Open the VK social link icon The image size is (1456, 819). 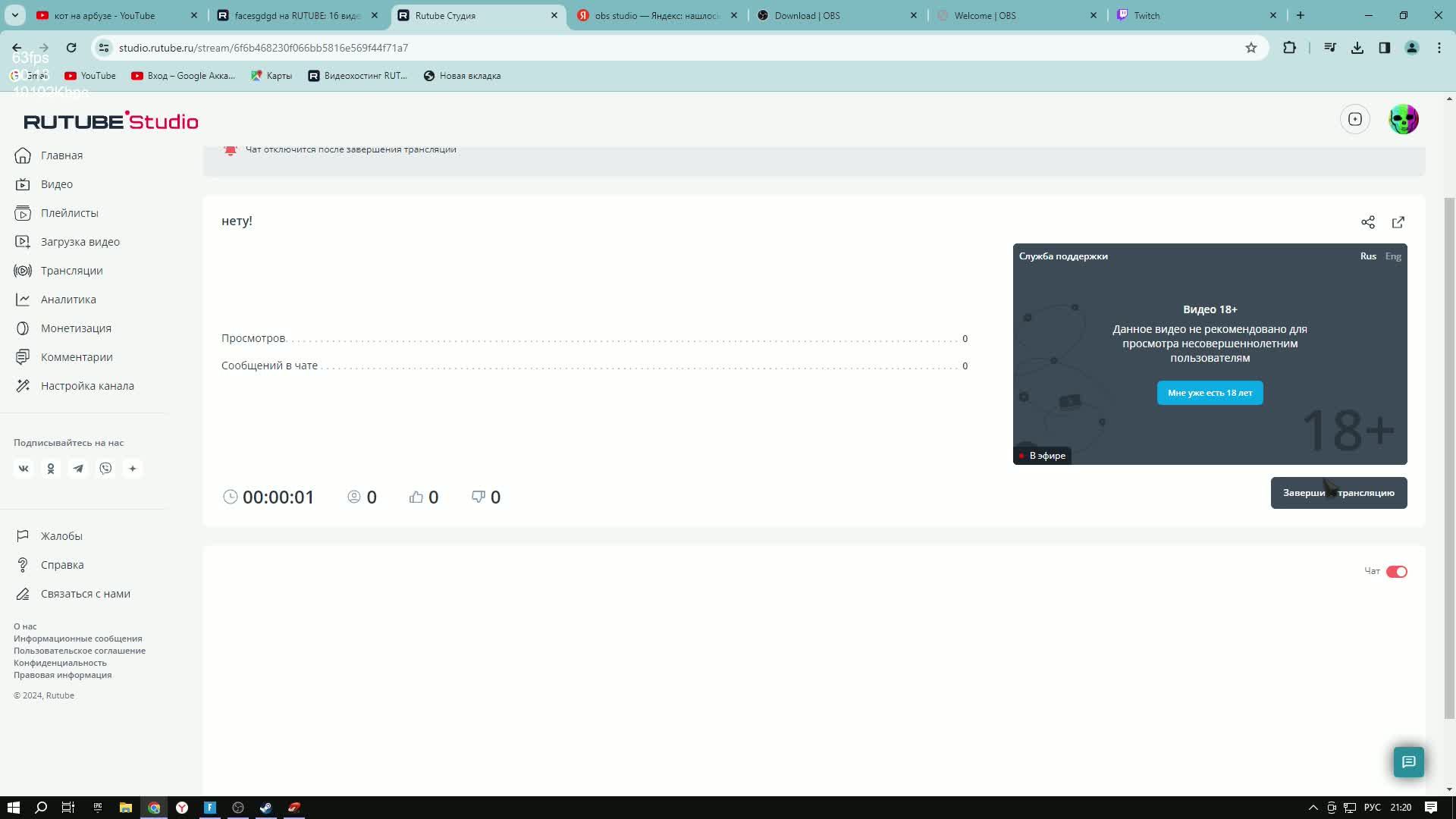24,469
